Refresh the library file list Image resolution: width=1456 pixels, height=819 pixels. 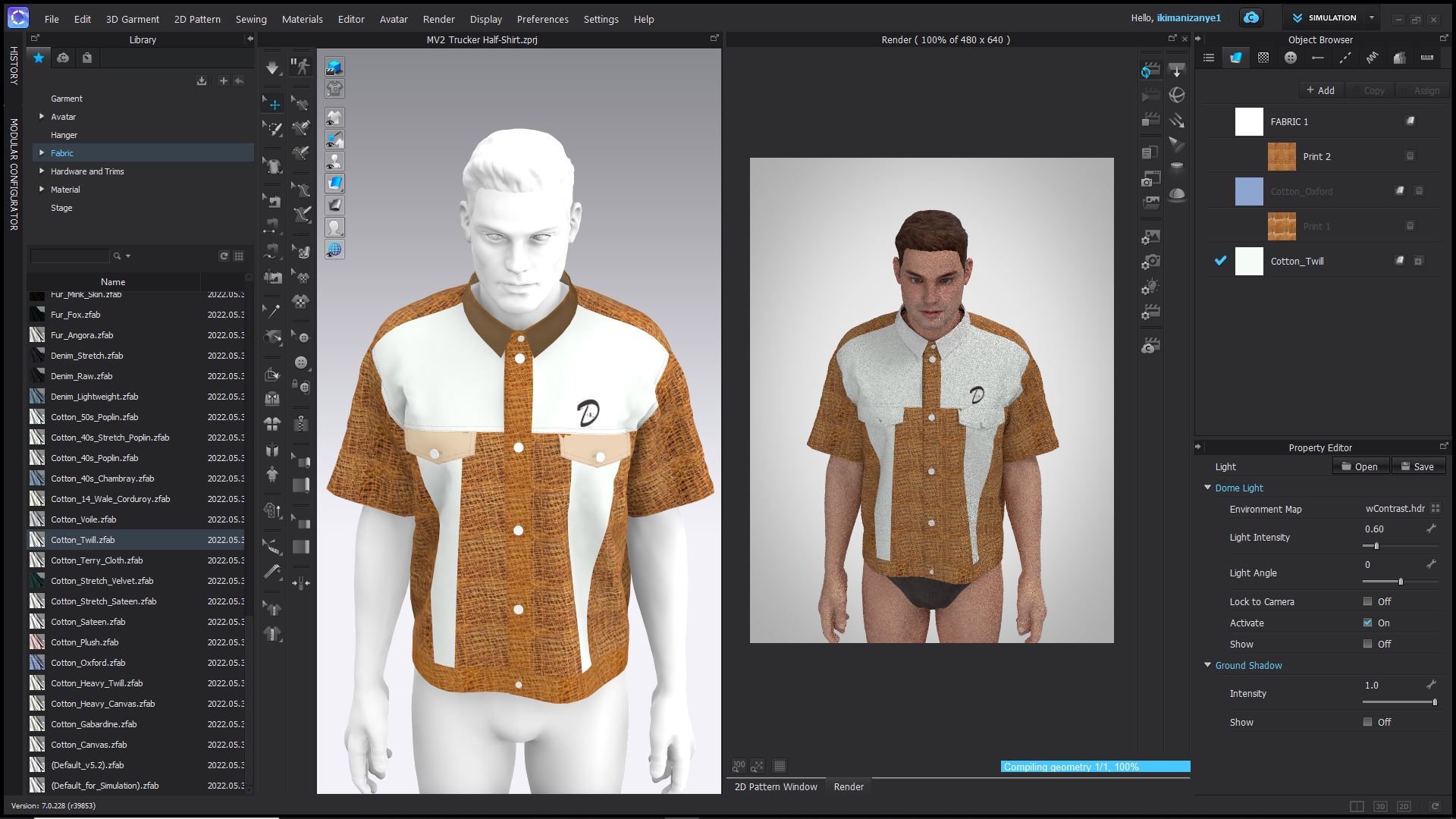click(x=224, y=256)
